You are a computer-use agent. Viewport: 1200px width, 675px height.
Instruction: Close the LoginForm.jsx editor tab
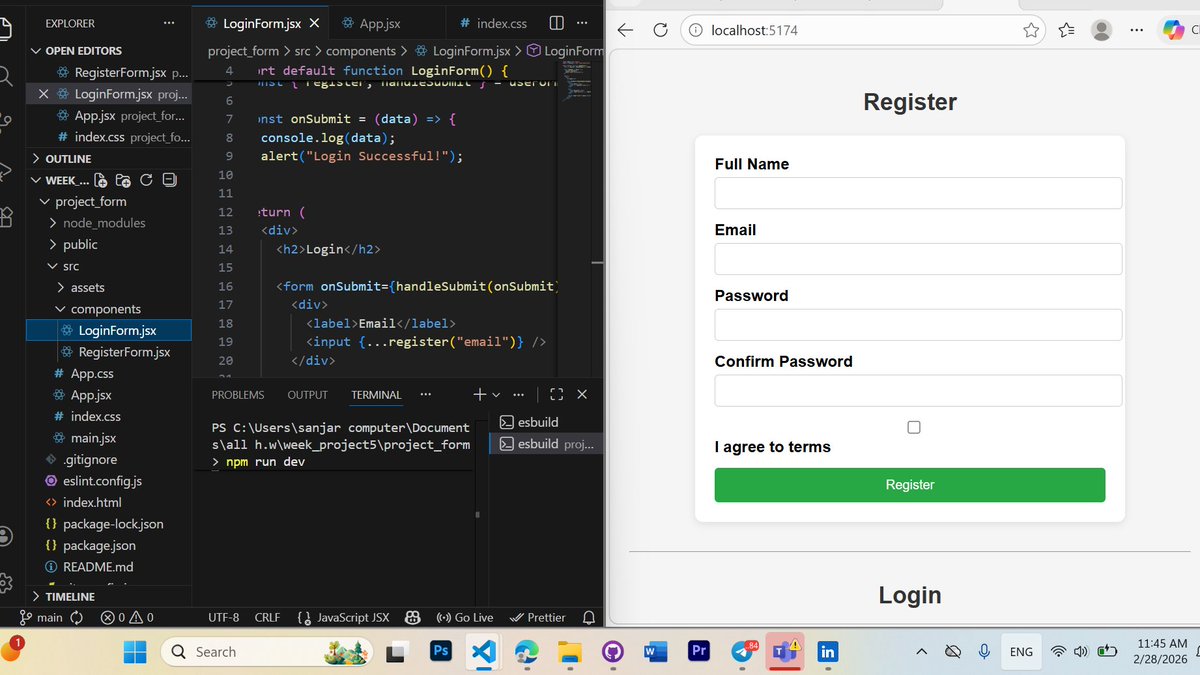tap(314, 23)
